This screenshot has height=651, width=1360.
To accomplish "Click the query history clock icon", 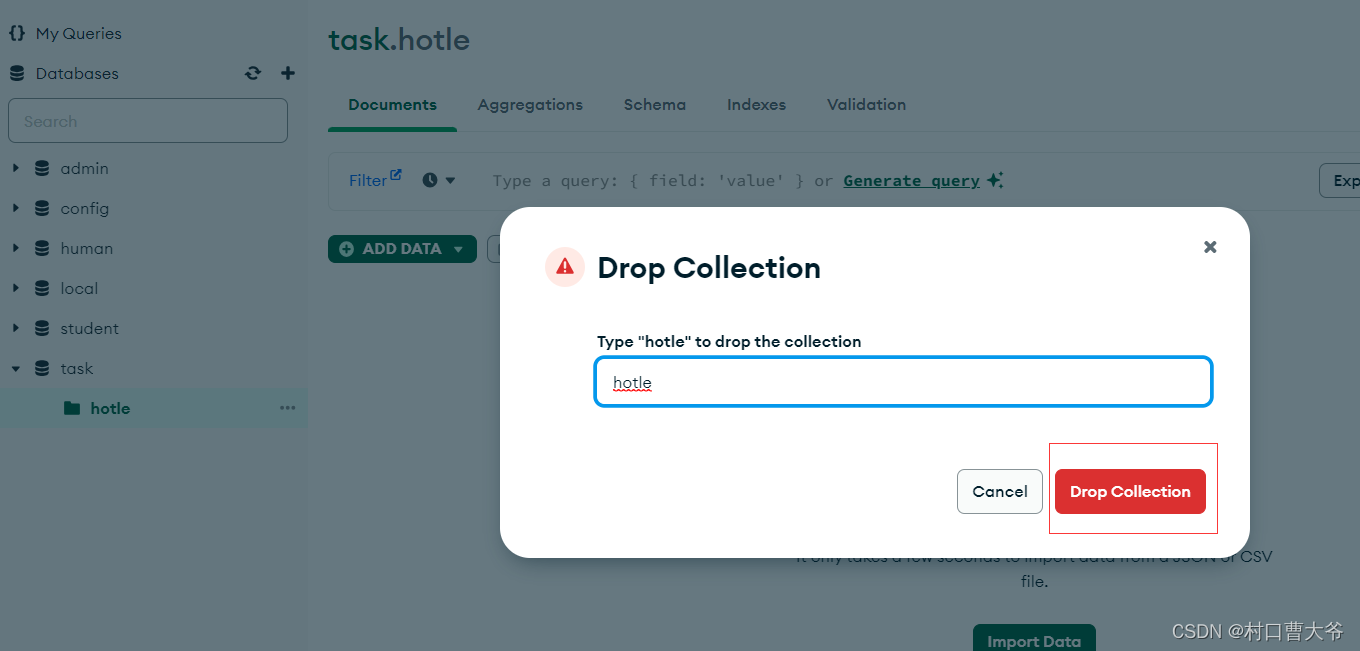I will tap(430, 180).
